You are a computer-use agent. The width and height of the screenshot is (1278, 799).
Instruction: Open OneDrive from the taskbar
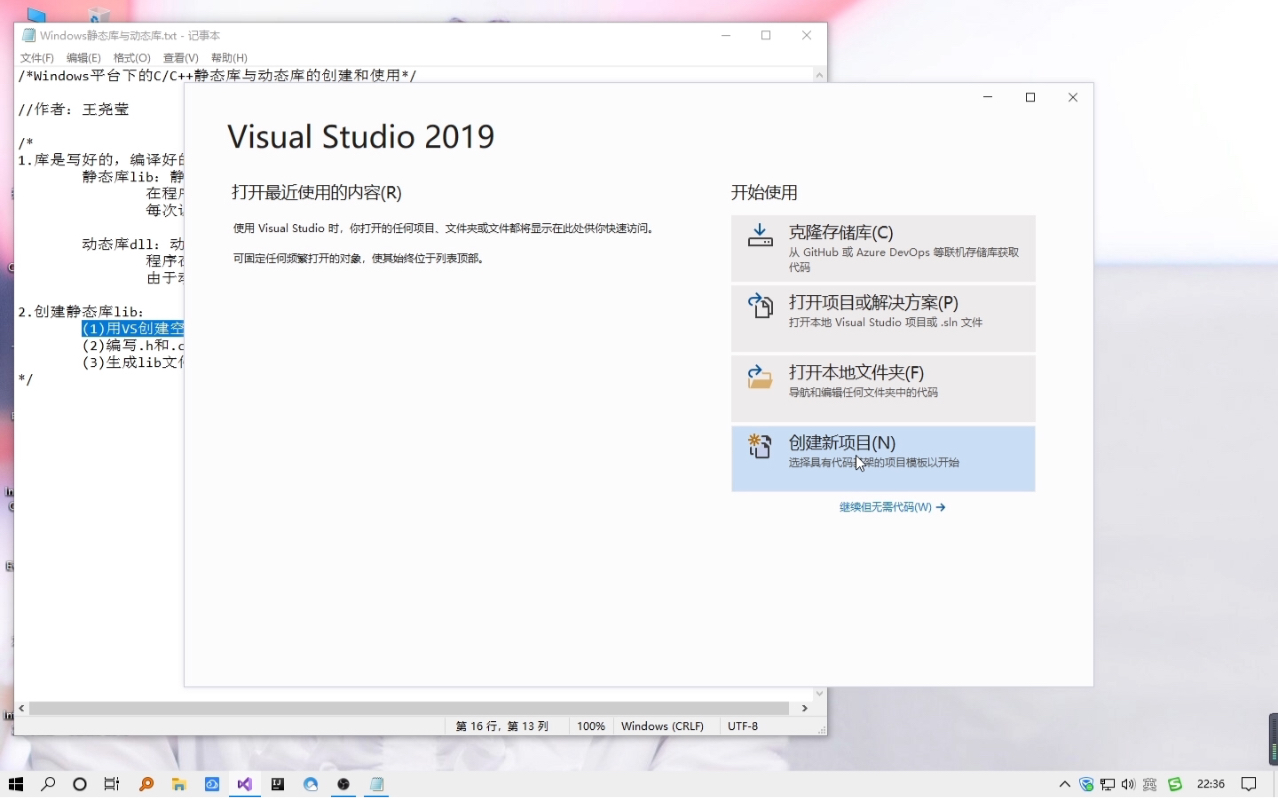tap(212, 784)
